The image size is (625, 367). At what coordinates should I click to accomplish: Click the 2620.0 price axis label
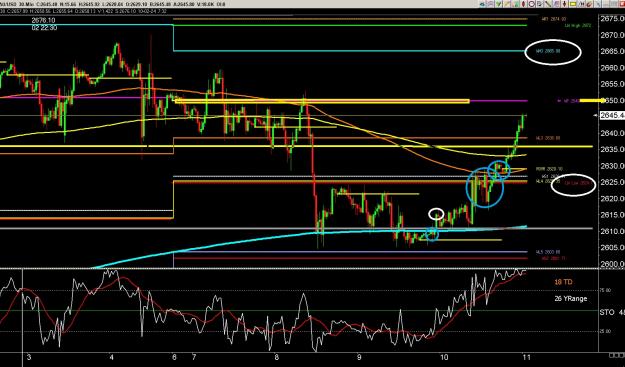click(x=612, y=198)
